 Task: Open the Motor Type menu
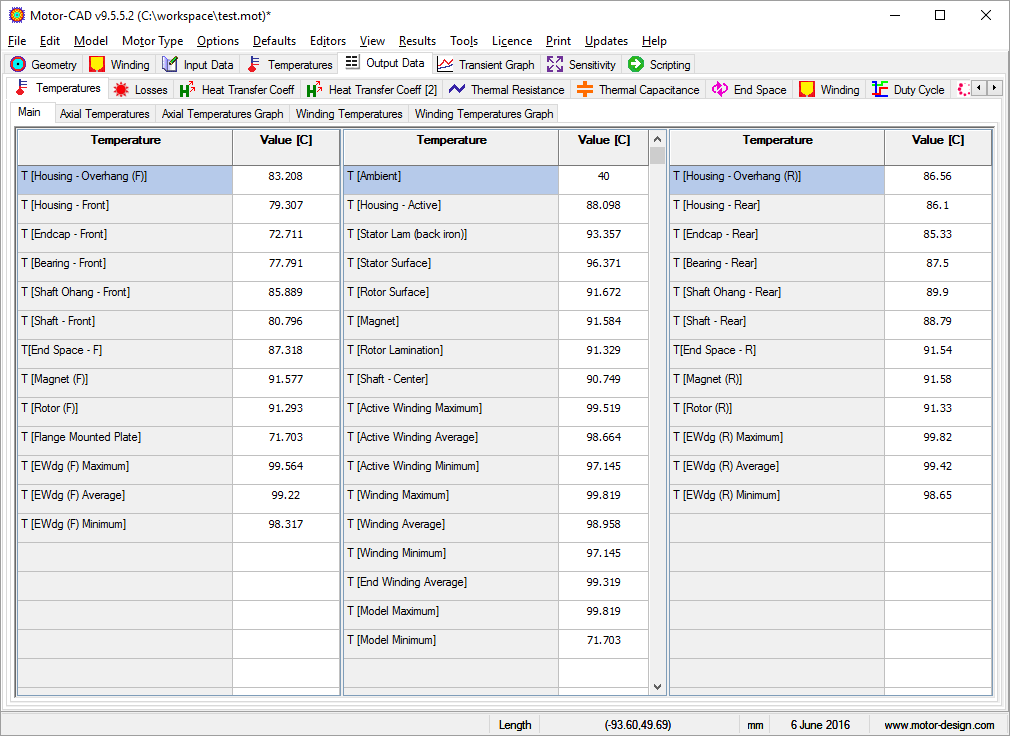coord(152,41)
